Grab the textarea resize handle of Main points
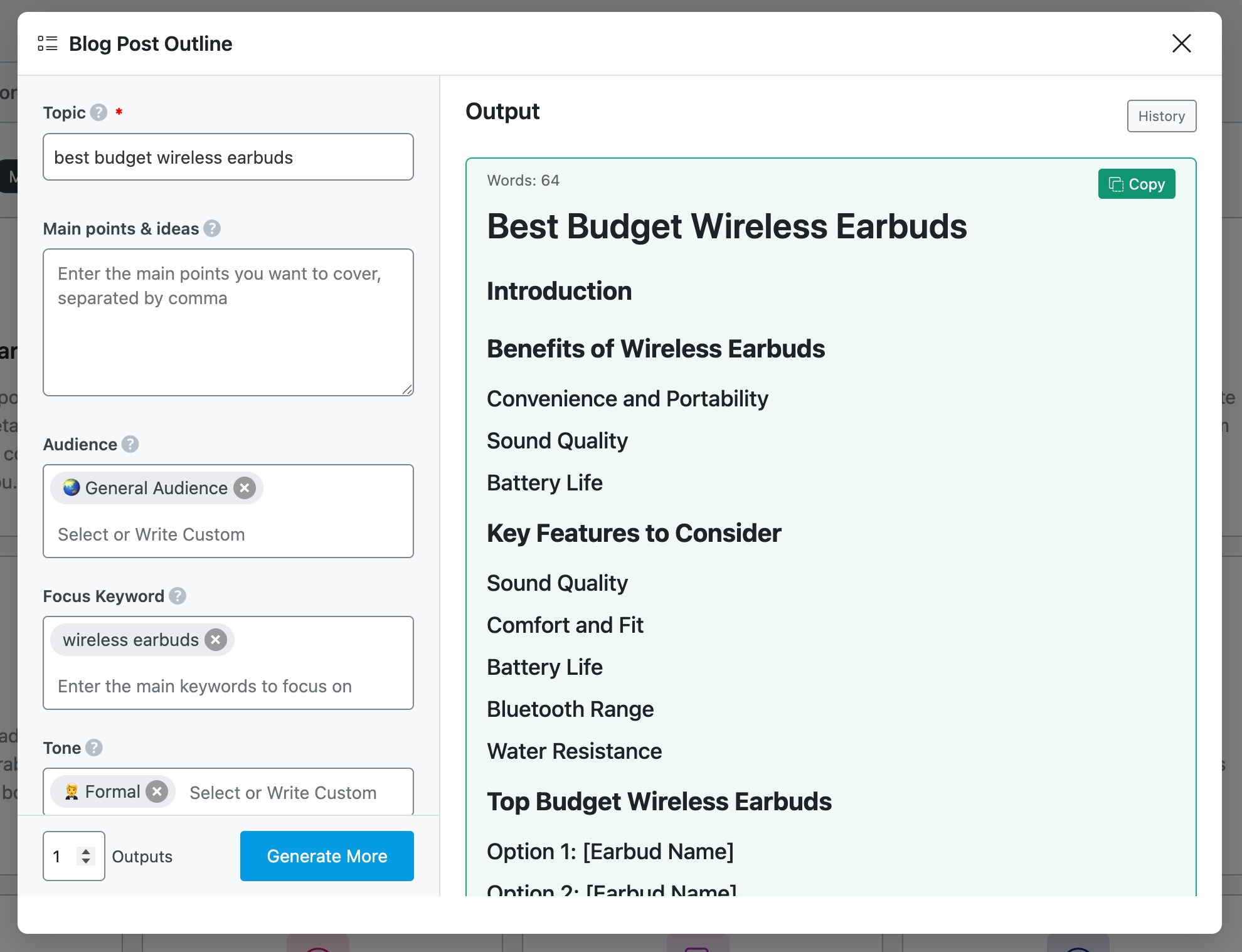The width and height of the screenshot is (1242, 952). click(x=407, y=389)
